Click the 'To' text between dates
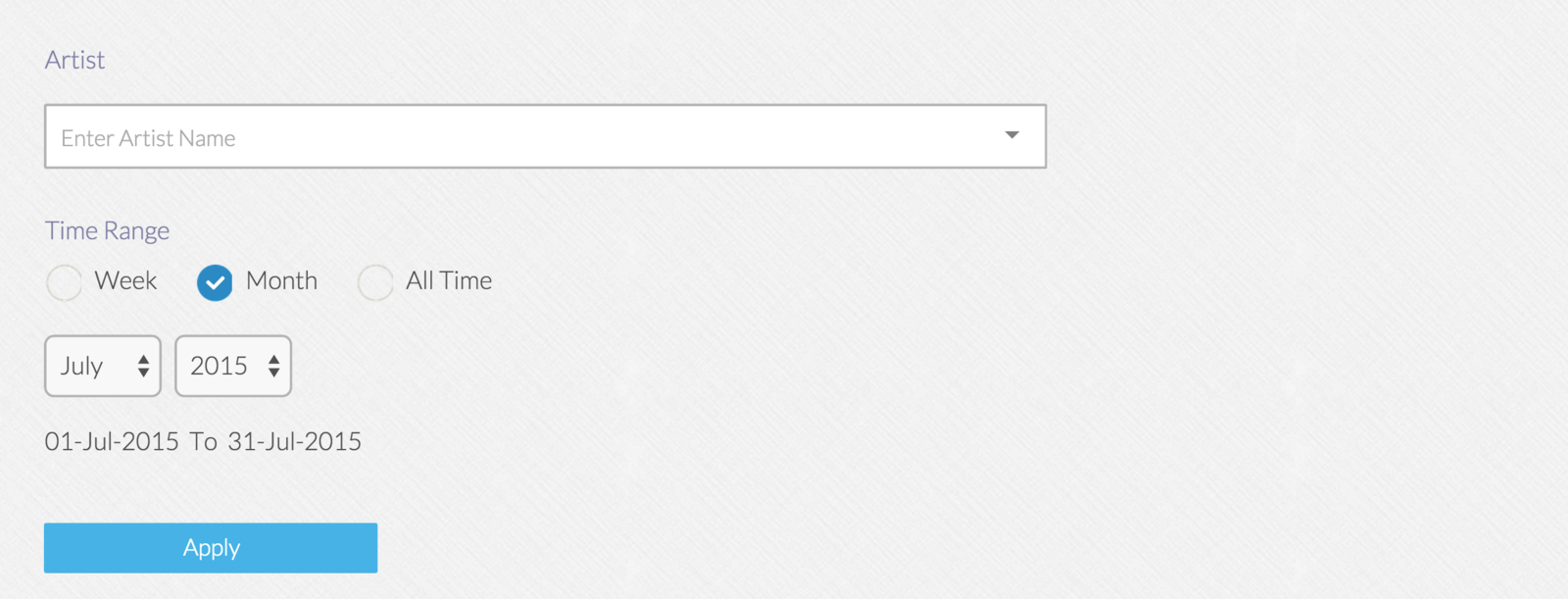Screen dimensions: 1568x599 [x=203, y=441]
